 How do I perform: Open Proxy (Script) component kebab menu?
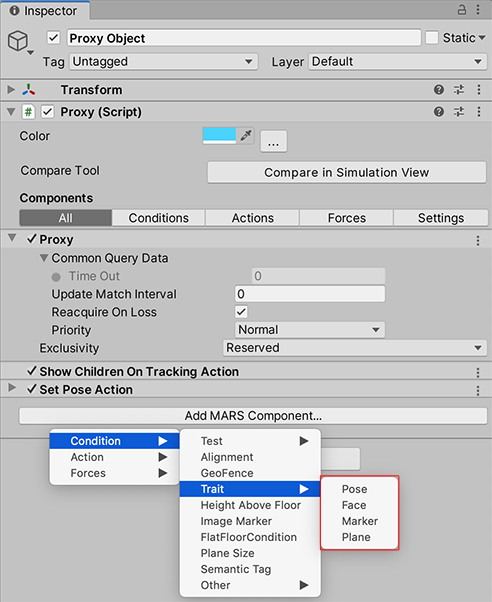pyautogui.click(x=479, y=112)
